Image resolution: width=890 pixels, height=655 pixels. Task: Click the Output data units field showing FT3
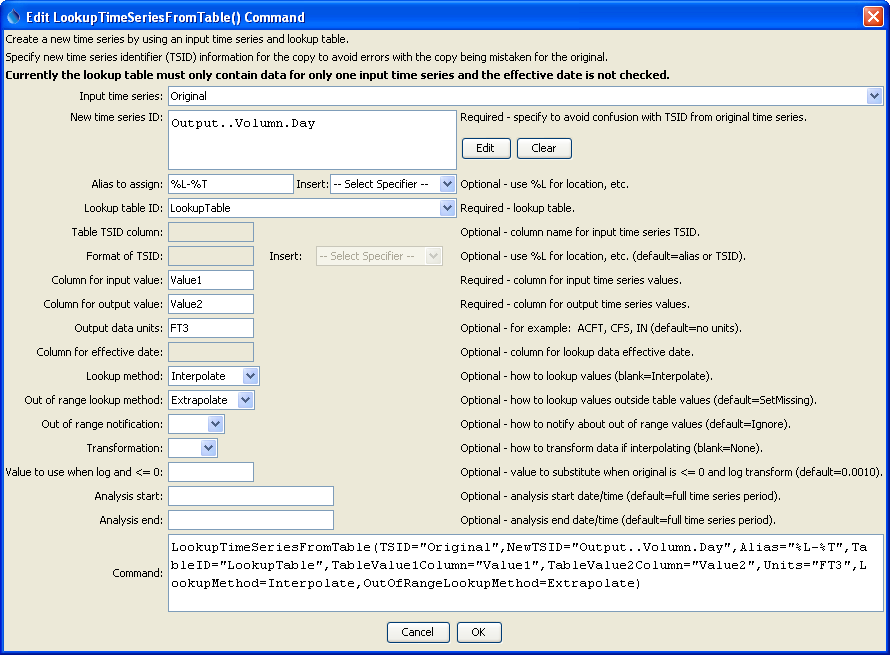pyautogui.click(x=210, y=327)
